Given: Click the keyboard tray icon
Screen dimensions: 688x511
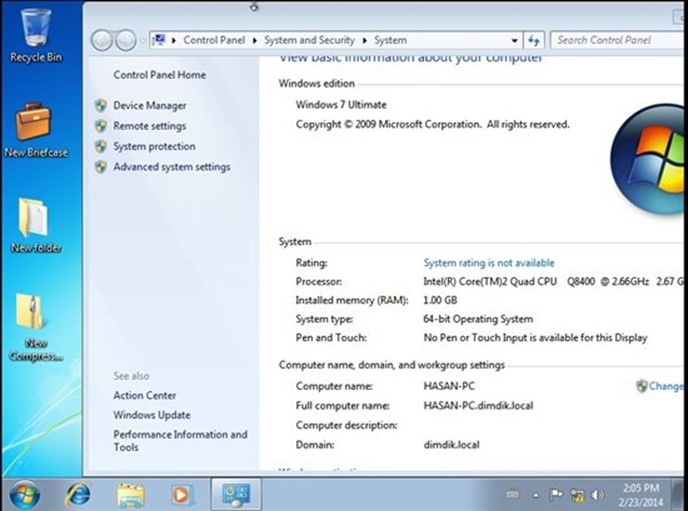Looking at the screenshot, I should (512, 495).
